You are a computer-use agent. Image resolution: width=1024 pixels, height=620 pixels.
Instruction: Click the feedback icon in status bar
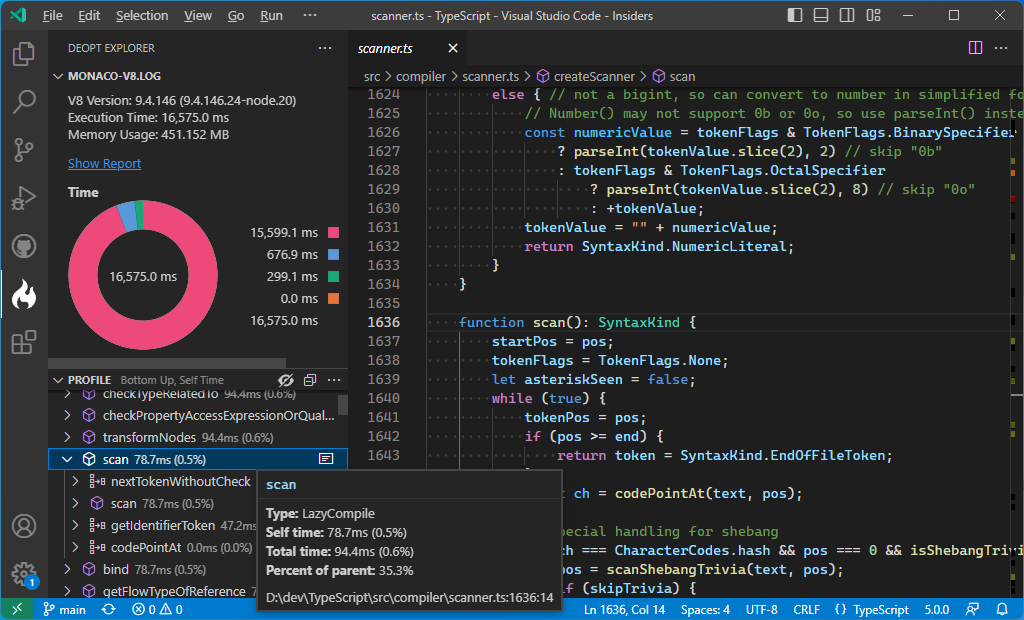[972, 609]
